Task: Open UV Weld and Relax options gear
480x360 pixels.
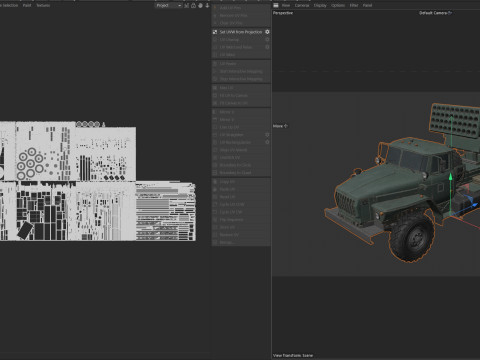Action: click(x=267, y=47)
